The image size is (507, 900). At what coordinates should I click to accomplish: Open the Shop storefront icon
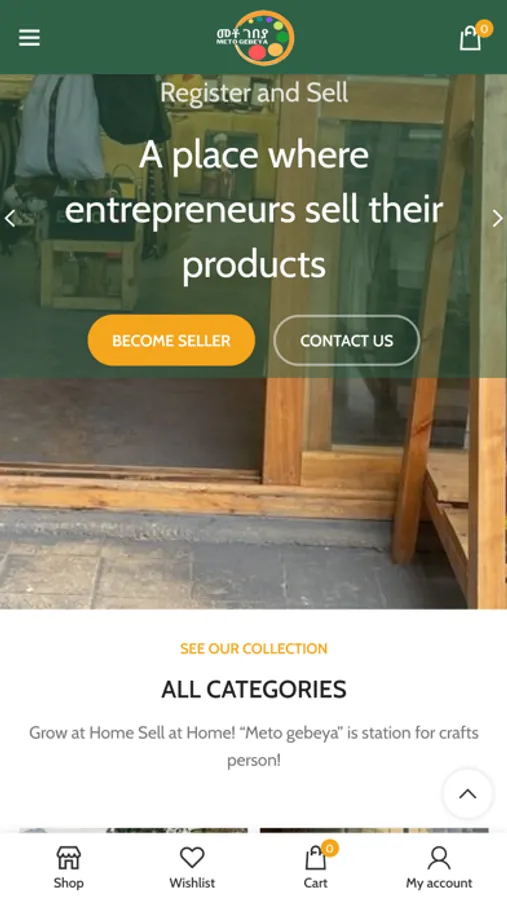pyautogui.click(x=68, y=858)
